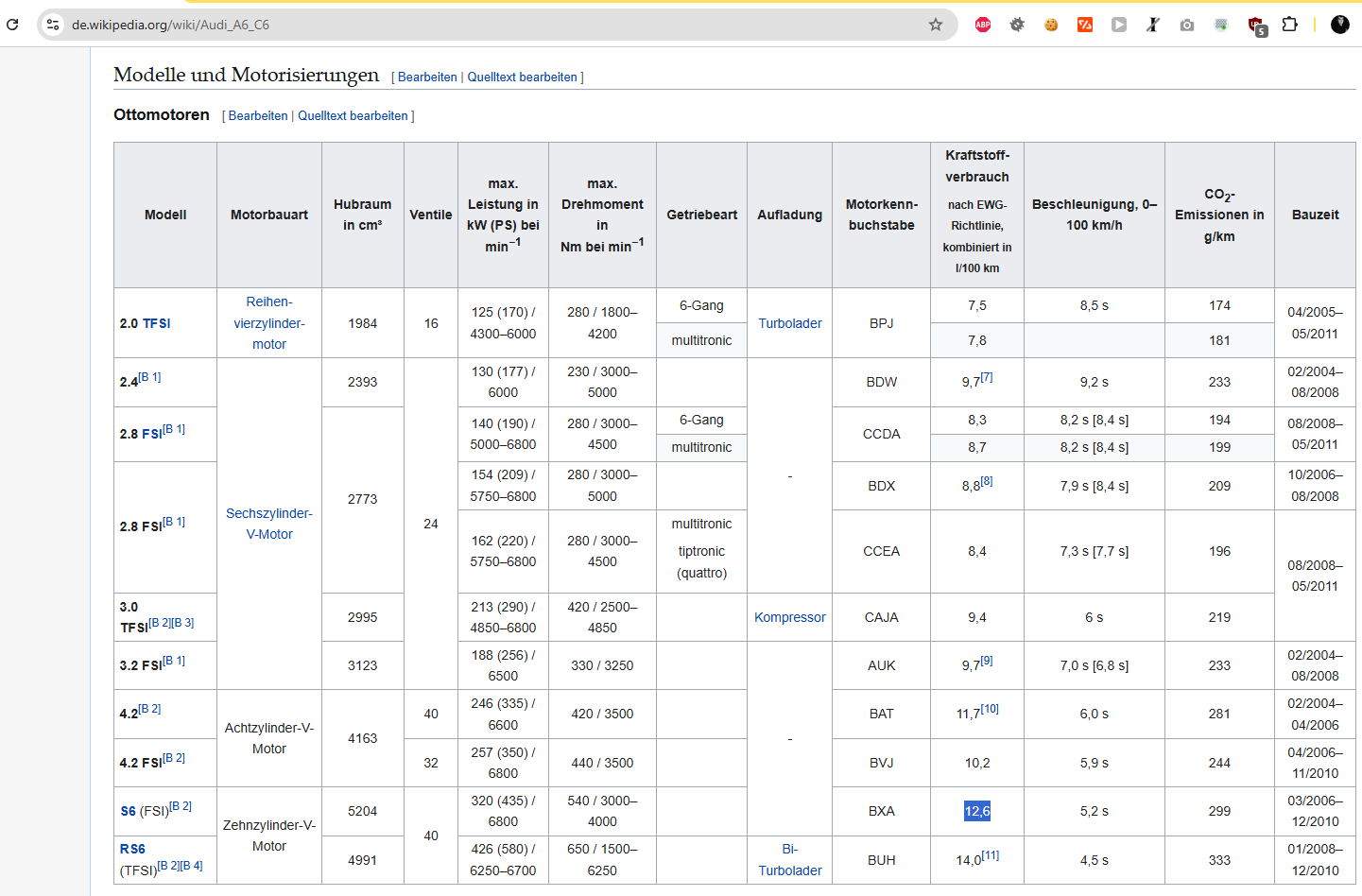Bookmark this page with the star icon
Image resolution: width=1362 pixels, height=896 pixels.
(x=936, y=25)
